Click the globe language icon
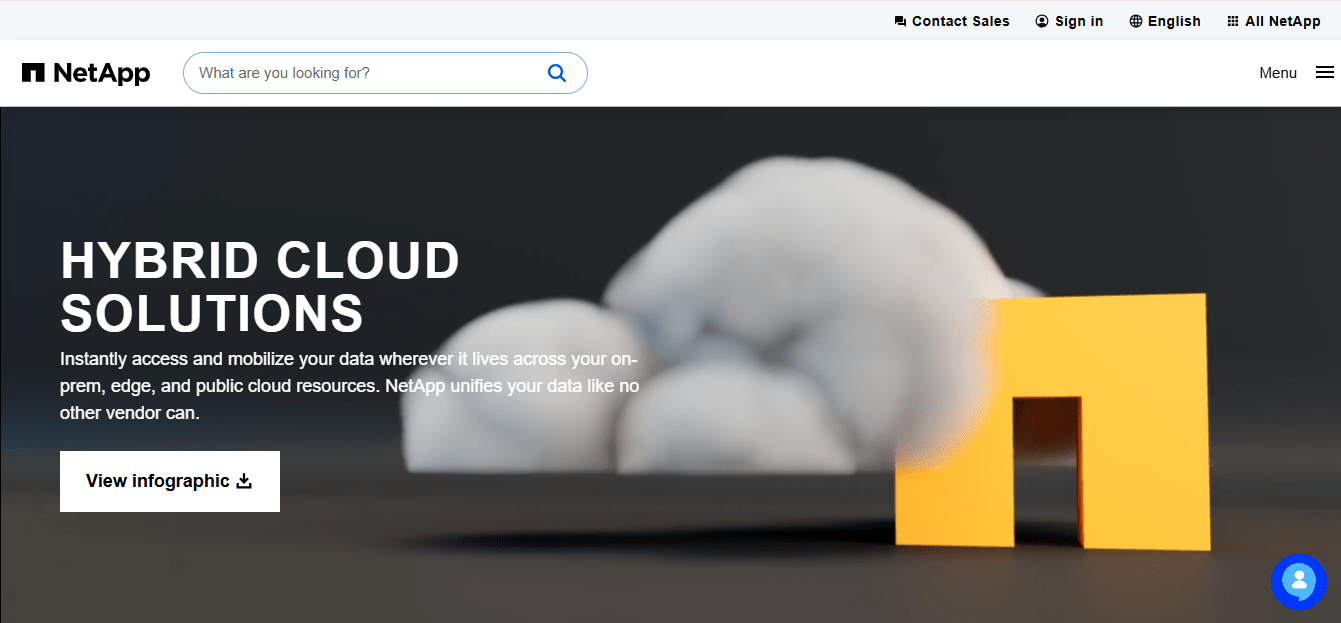1341x623 pixels. [1135, 21]
